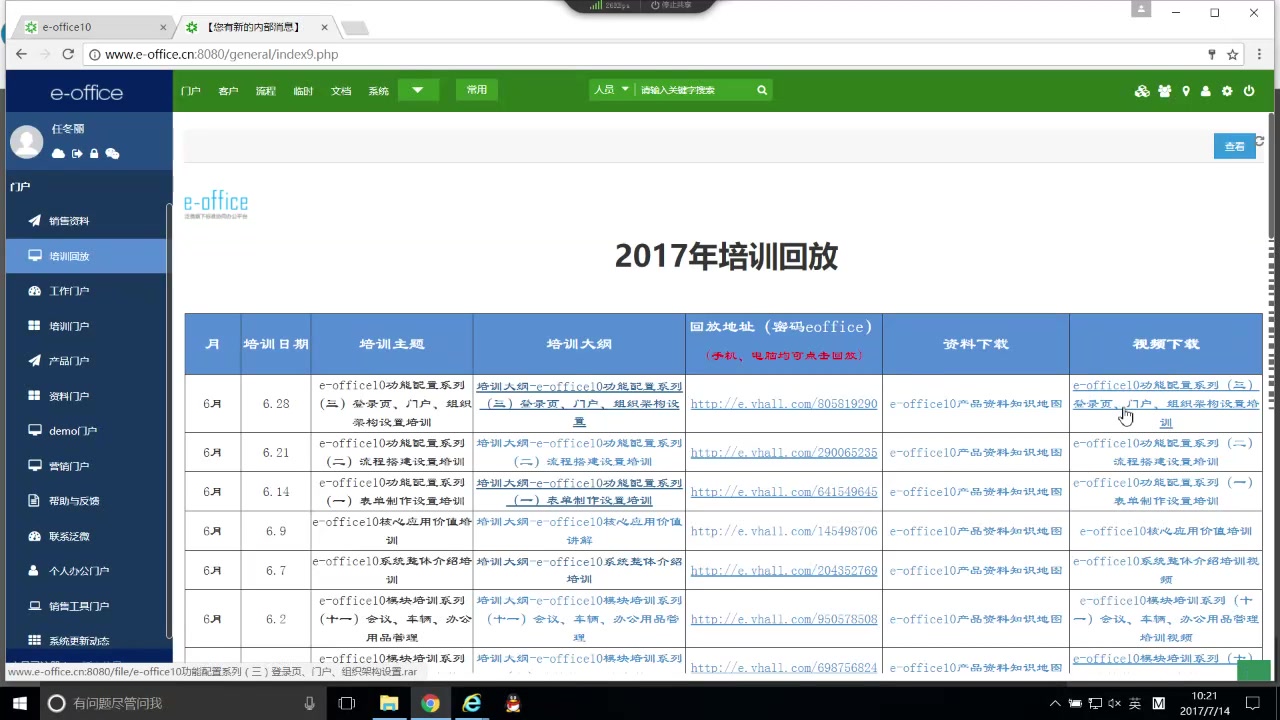Open 培训大纲 link for 6.28 training
Screen dimensions: 1280x720
[x=579, y=404]
